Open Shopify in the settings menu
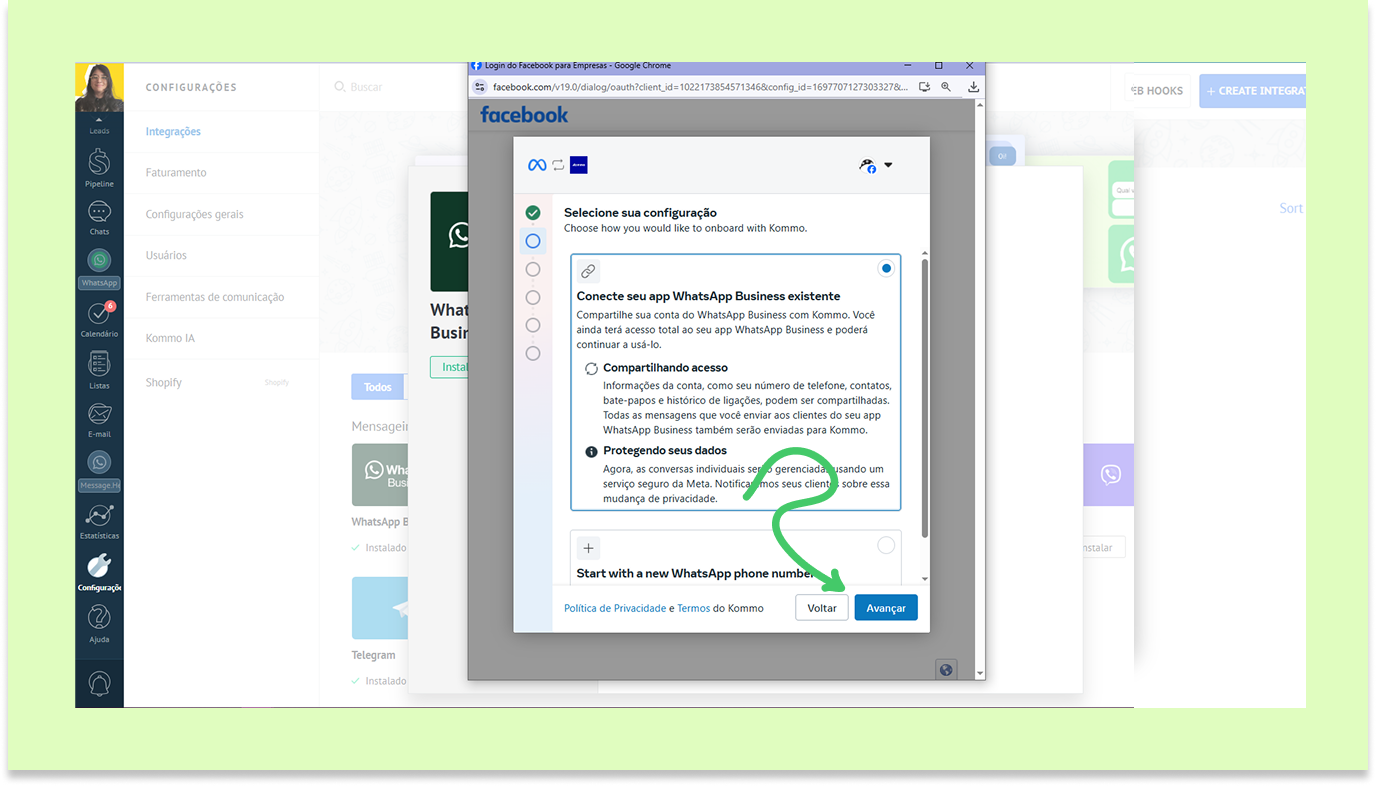 tap(164, 382)
